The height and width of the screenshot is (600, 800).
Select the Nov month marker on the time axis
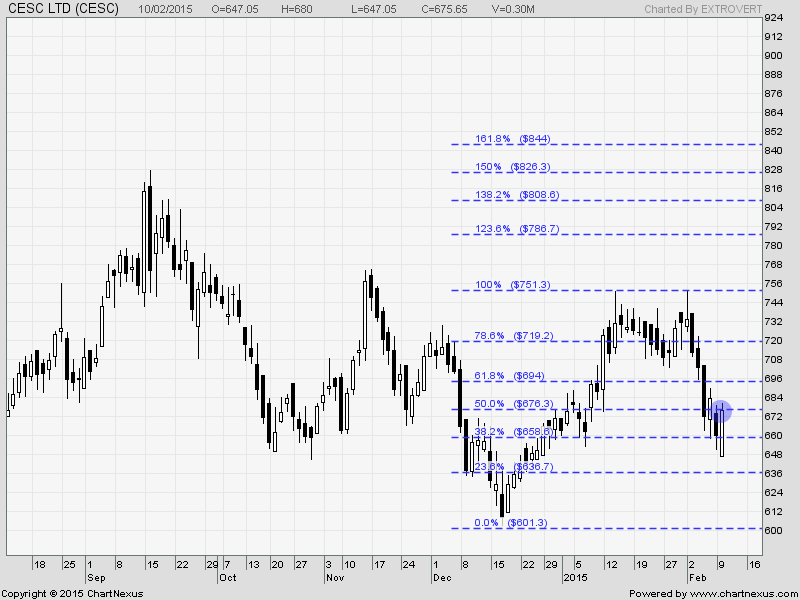pos(334,578)
